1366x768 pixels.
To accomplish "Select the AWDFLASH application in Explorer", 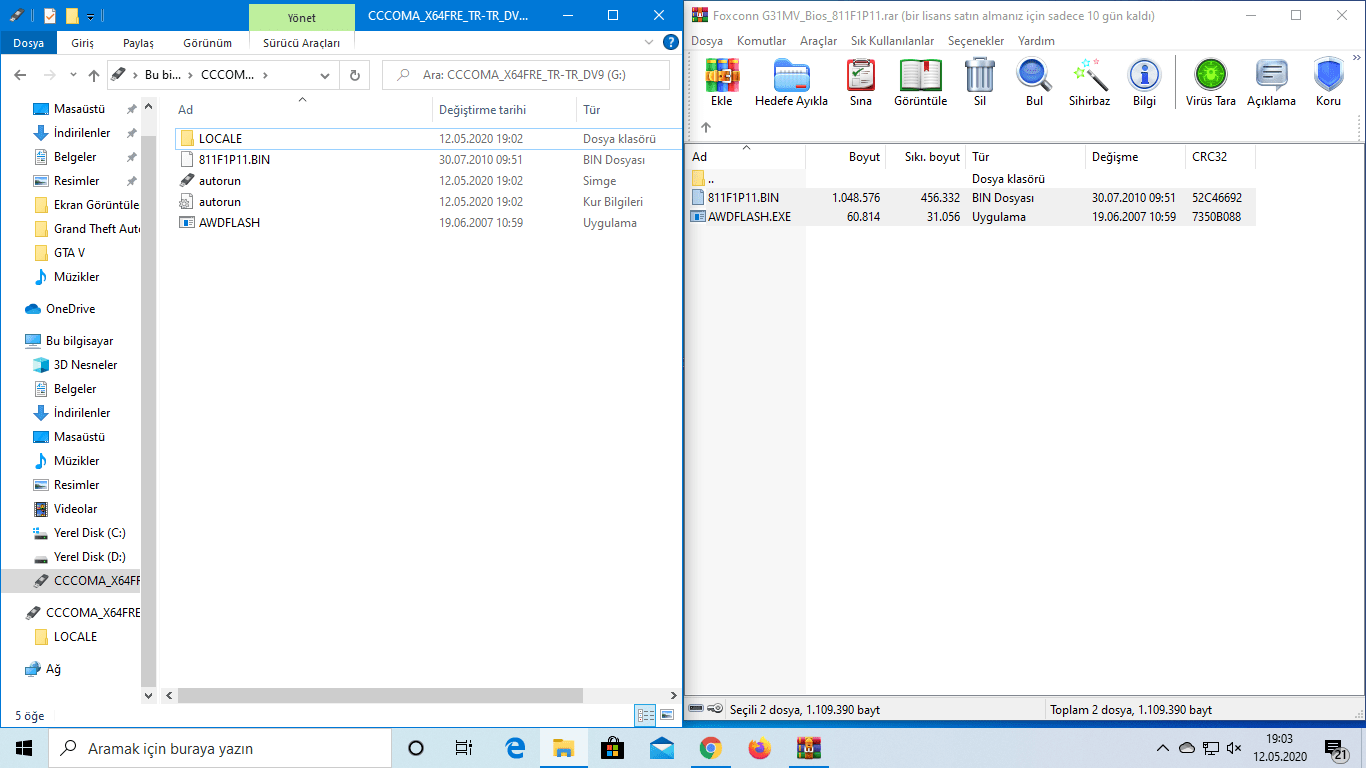I will (229, 223).
